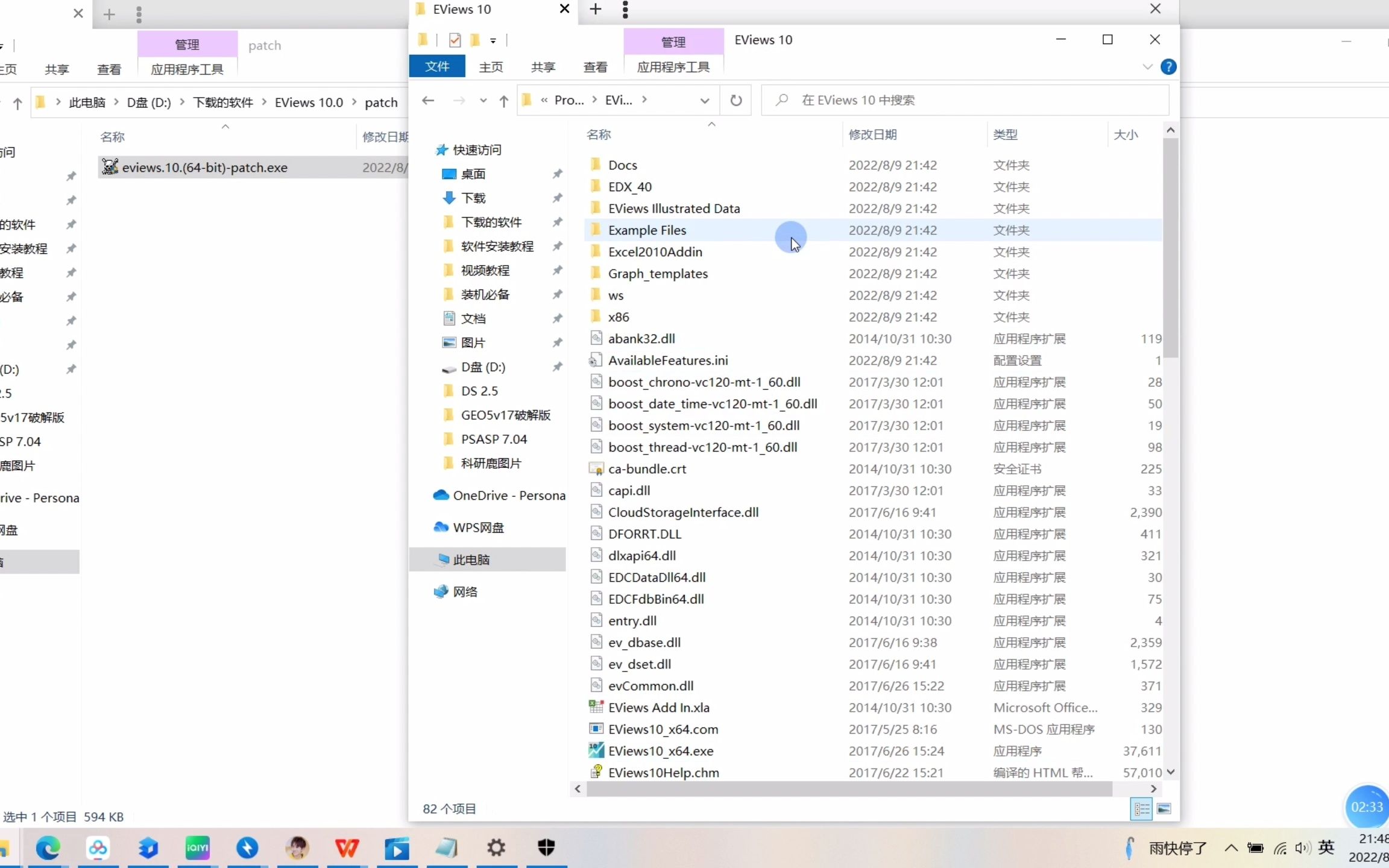Image resolution: width=1389 pixels, height=868 pixels.
Task: Click the vertical scrollbar of file list
Action: click(x=1171, y=248)
